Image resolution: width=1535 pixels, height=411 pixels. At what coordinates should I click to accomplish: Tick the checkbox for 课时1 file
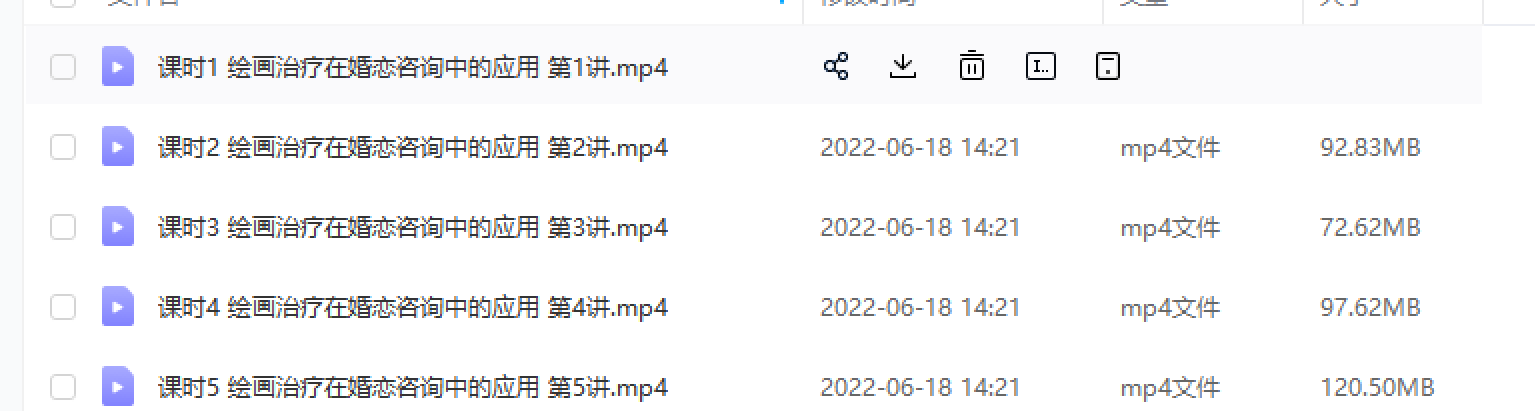(63, 68)
